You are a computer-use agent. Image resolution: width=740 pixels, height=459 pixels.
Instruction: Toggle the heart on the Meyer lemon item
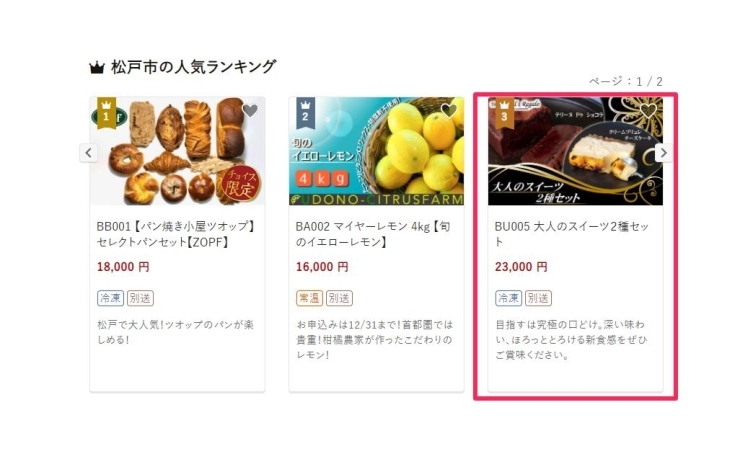coord(449,111)
